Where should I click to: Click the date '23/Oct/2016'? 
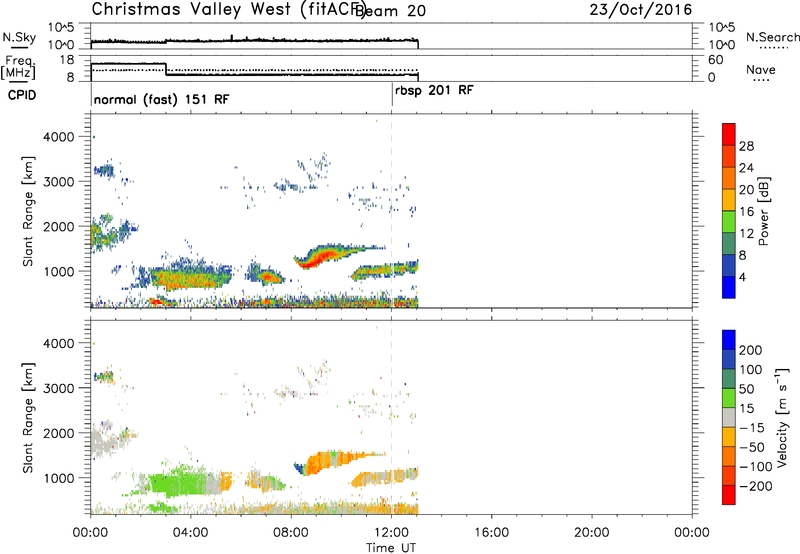tap(641, 10)
